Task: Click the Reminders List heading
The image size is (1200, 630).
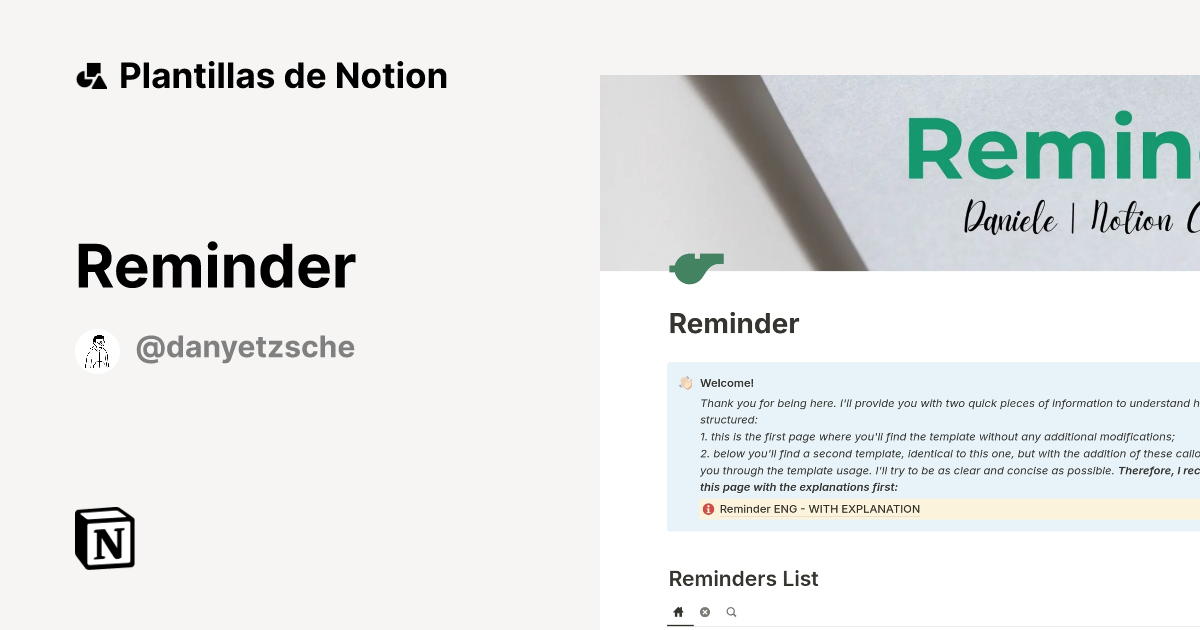Action: tap(743, 579)
